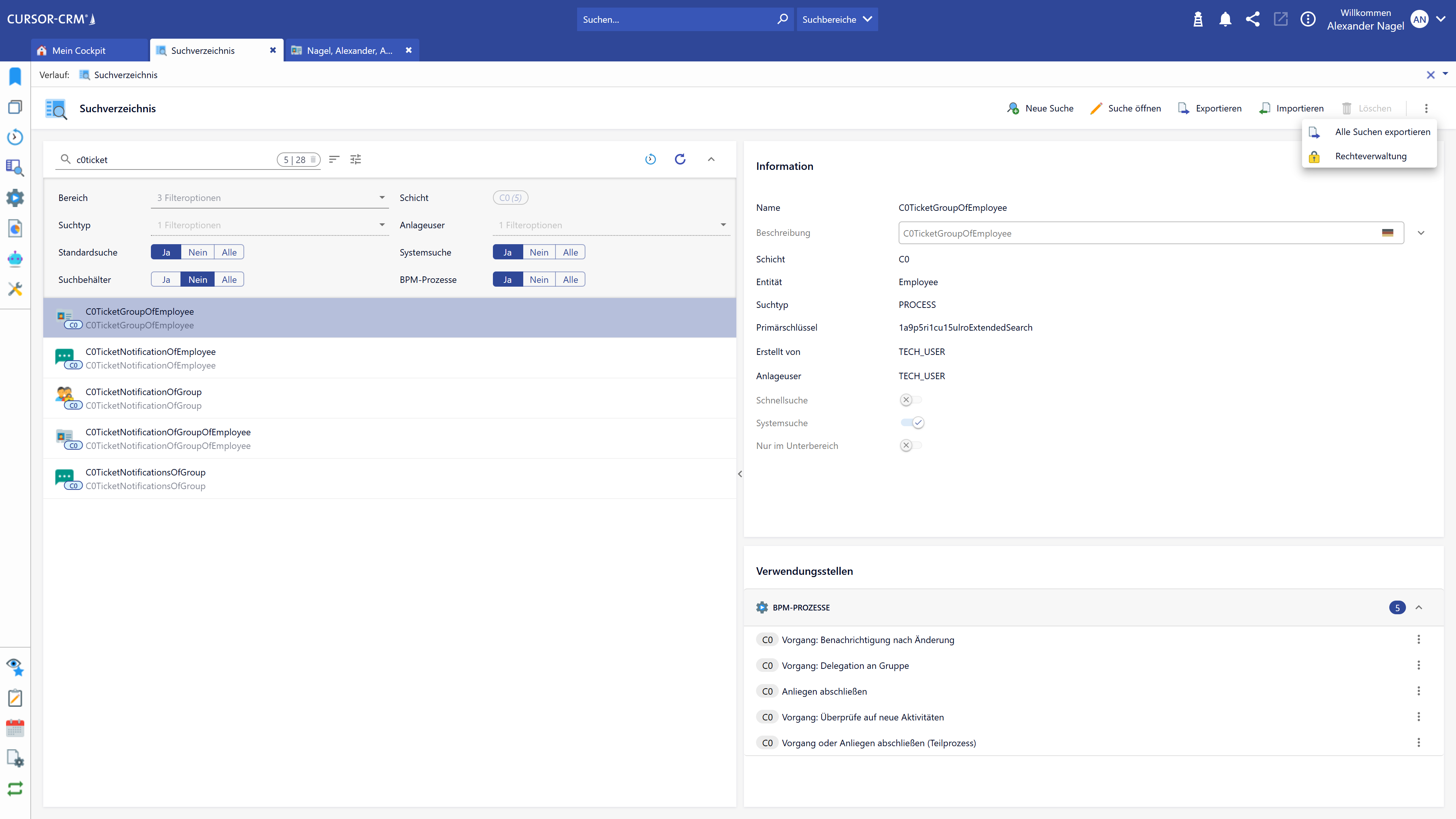The height and width of the screenshot is (819, 1456).
Task: Open the Anlageuser filter dropdown
Action: [611, 225]
